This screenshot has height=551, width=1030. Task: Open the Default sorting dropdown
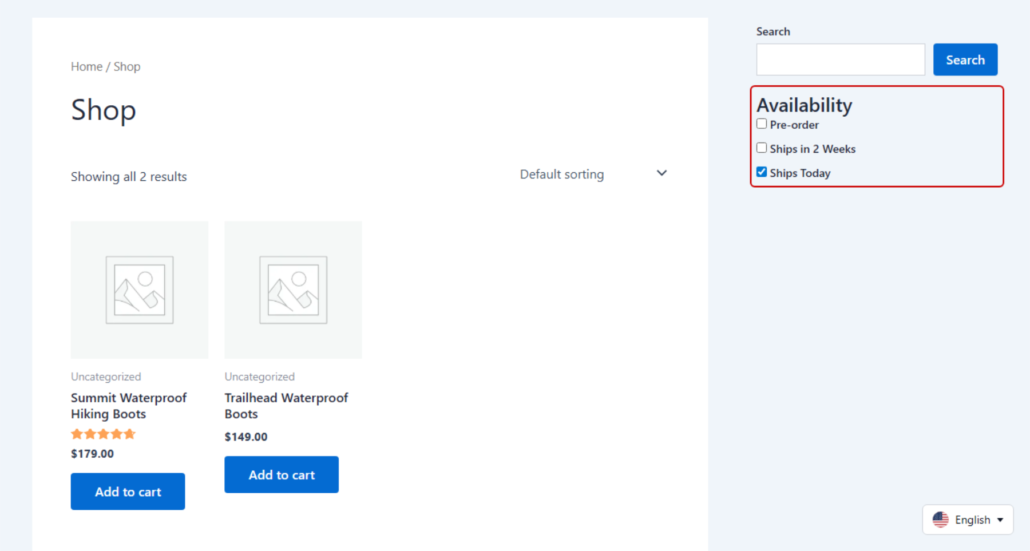(593, 174)
